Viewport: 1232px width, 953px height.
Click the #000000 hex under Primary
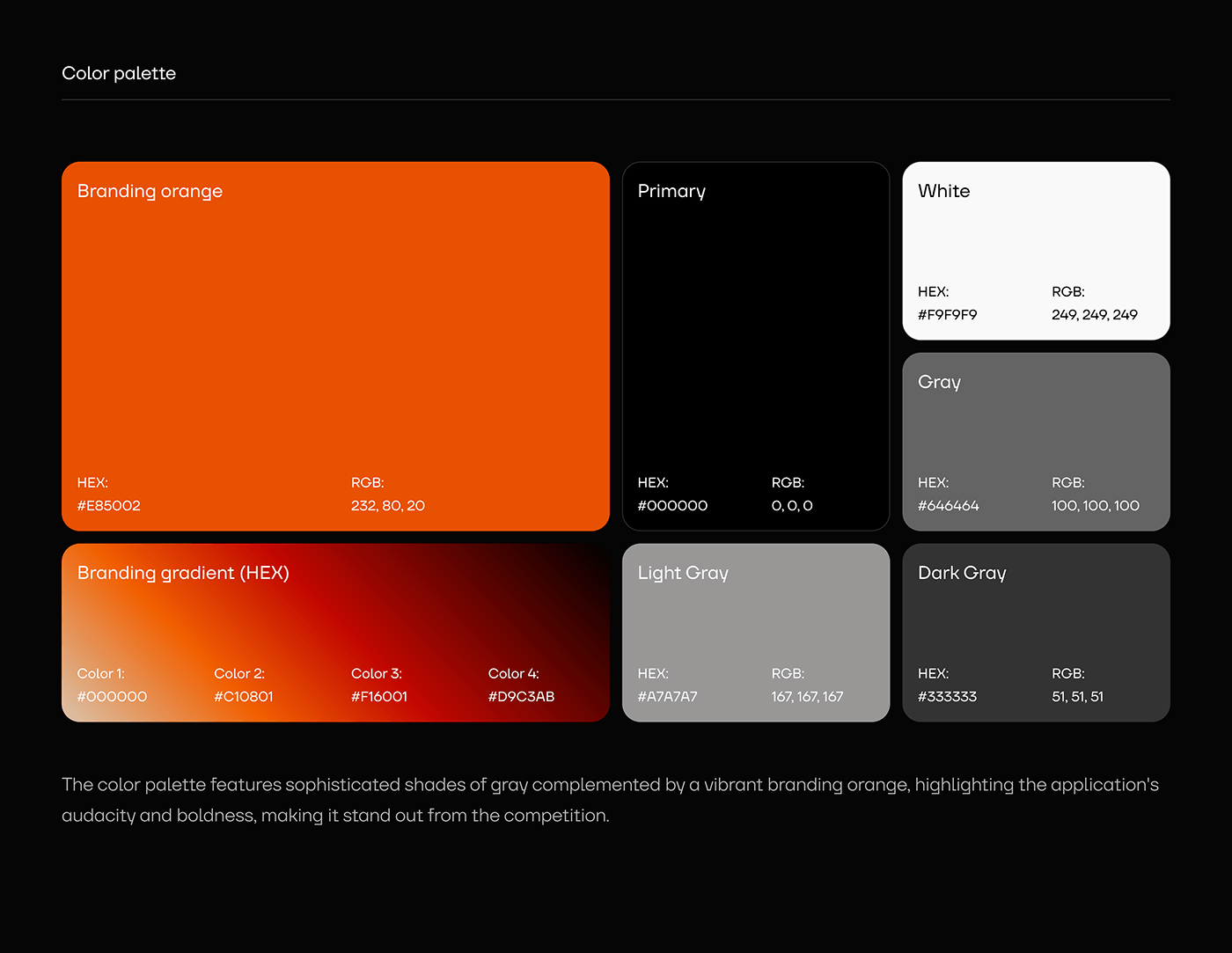coord(672,506)
